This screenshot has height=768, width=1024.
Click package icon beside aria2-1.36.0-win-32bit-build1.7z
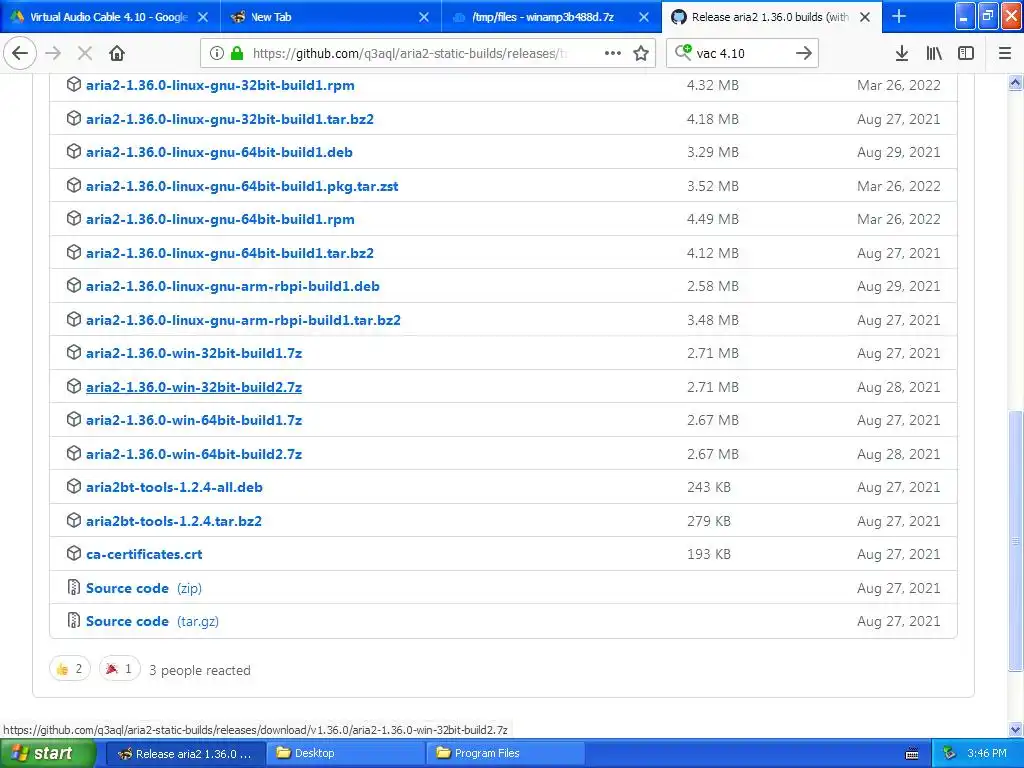pyautogui.click(x=74, y=353)
